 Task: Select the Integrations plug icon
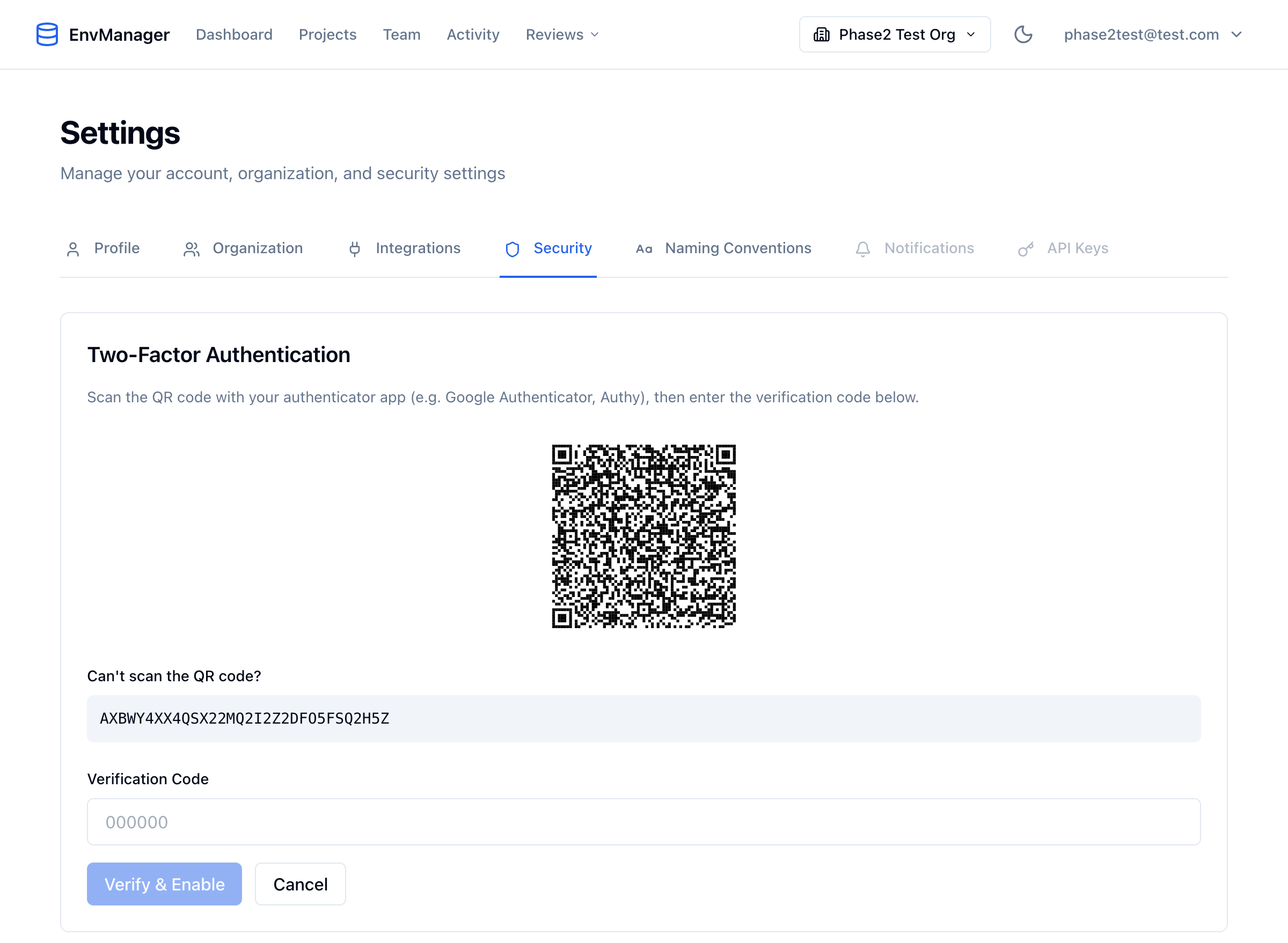pyautogui.click(x=355, y=248)
